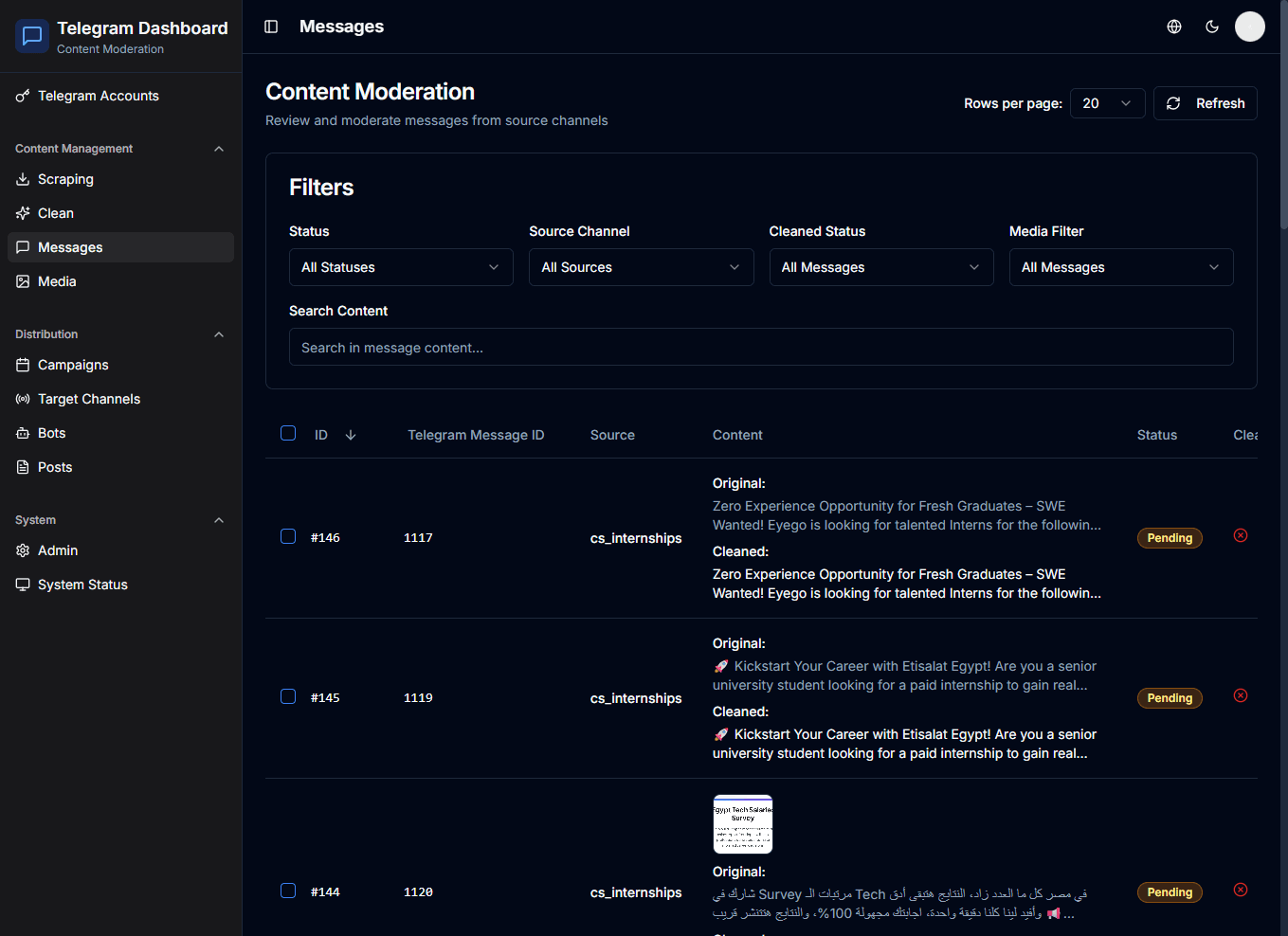Click Pending badge on row #146

1170,538
